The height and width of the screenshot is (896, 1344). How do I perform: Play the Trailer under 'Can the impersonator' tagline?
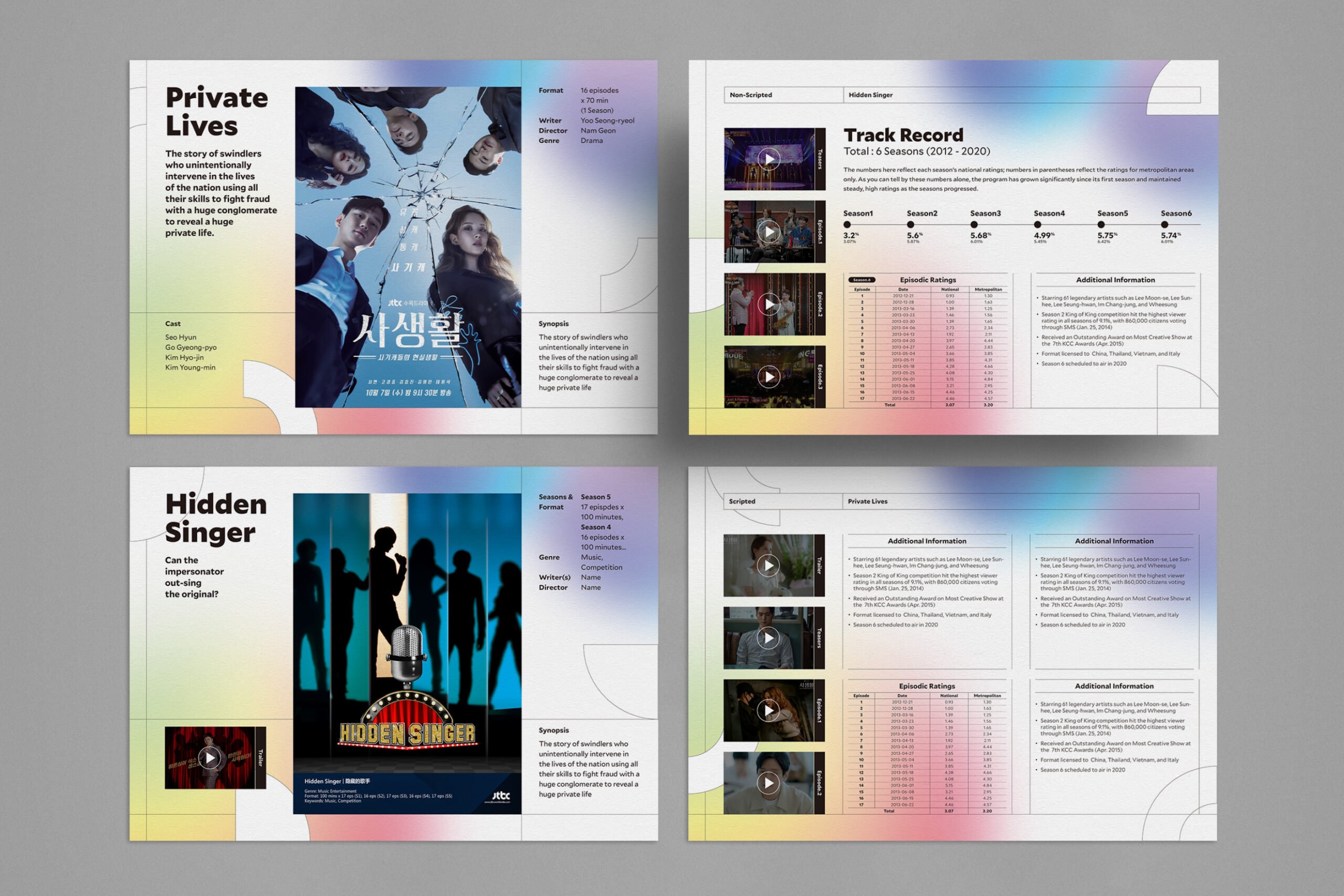coord(209,758)
